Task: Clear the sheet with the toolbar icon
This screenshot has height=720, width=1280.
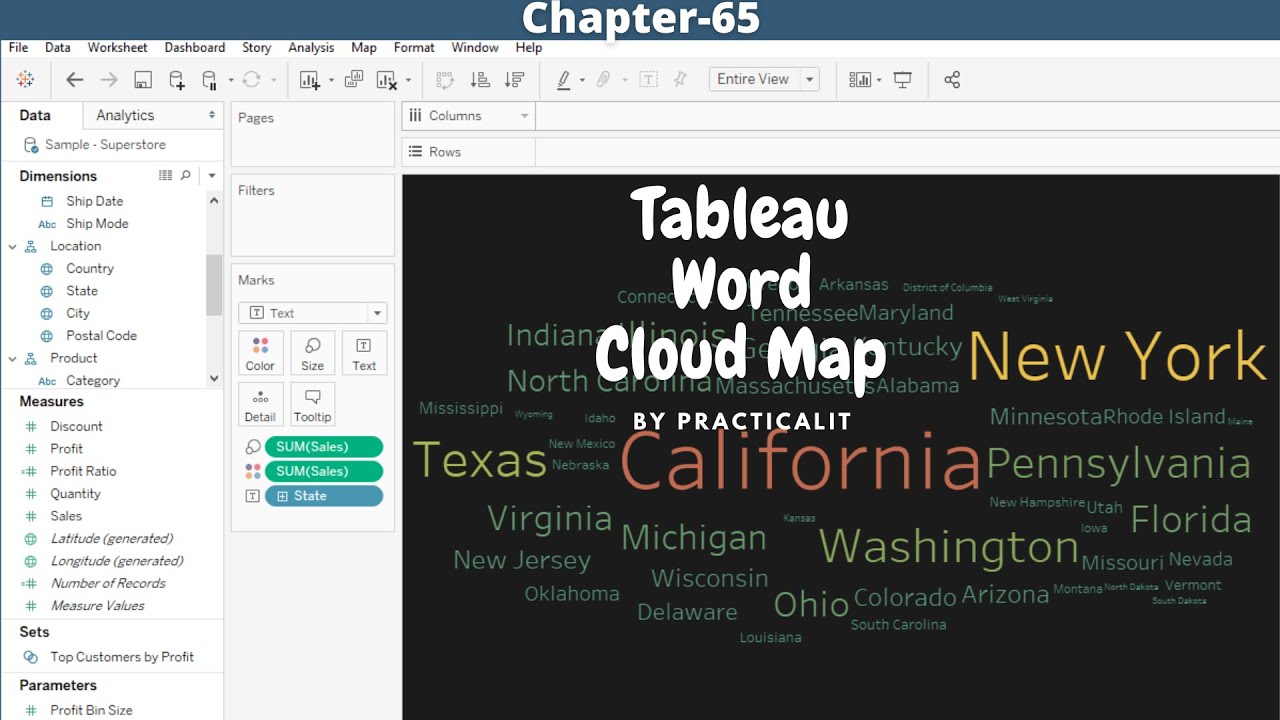Action: (386, 80)
